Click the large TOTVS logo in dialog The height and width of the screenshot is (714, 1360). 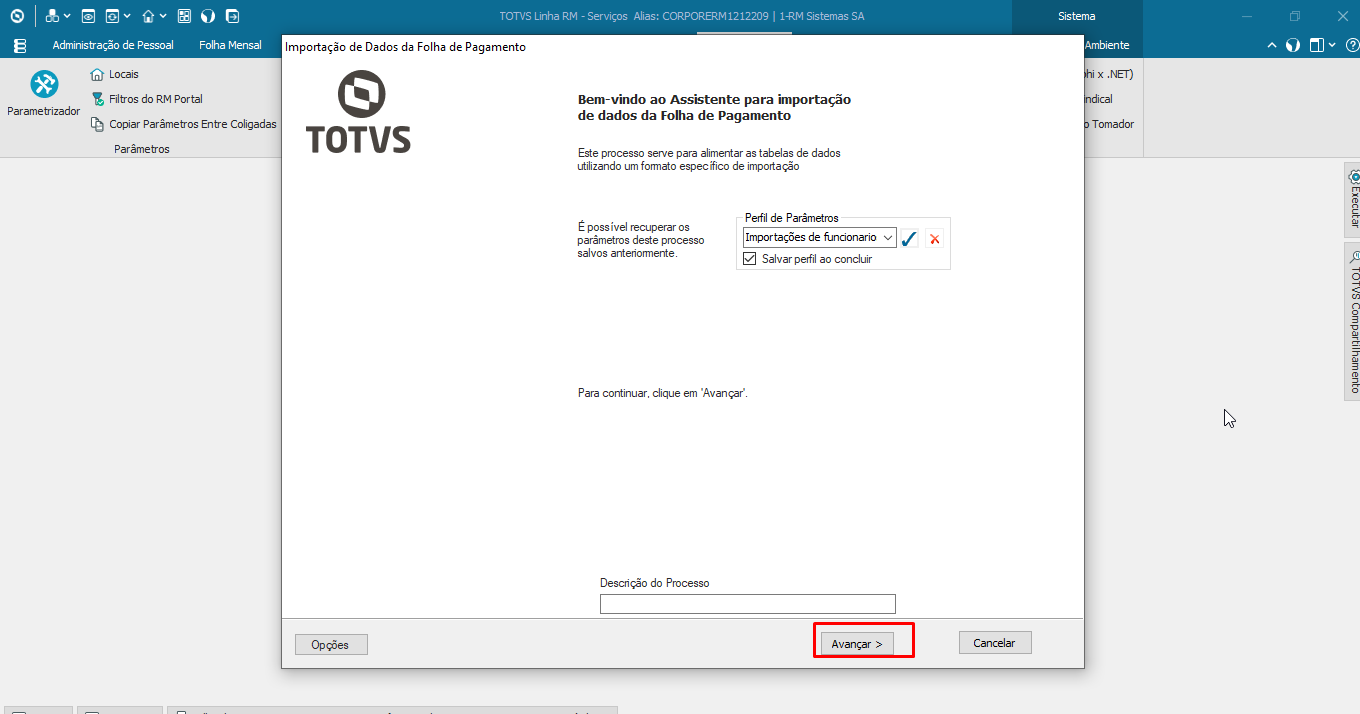click(x=358, y=112)
